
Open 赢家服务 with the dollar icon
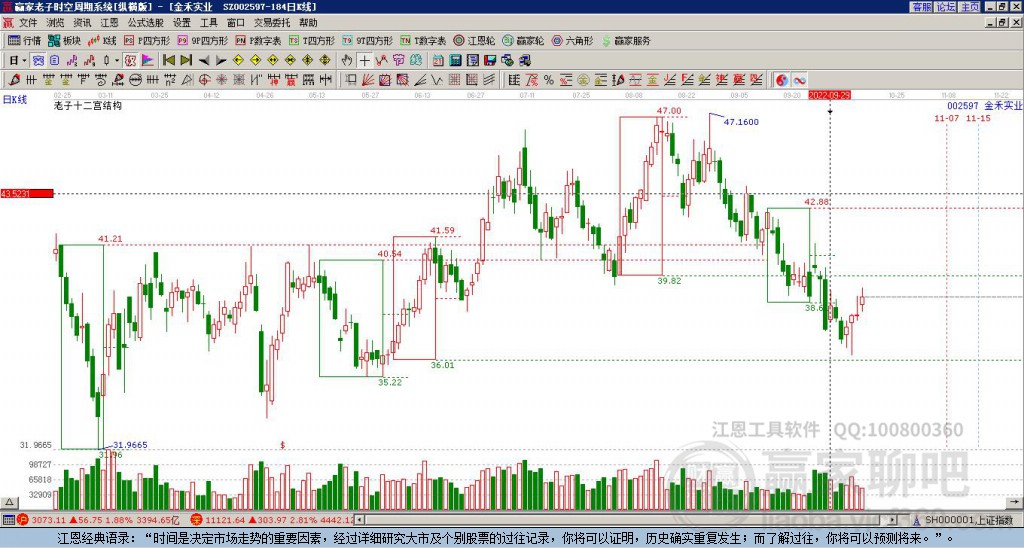pyautogui.click(x=626, y=40)
